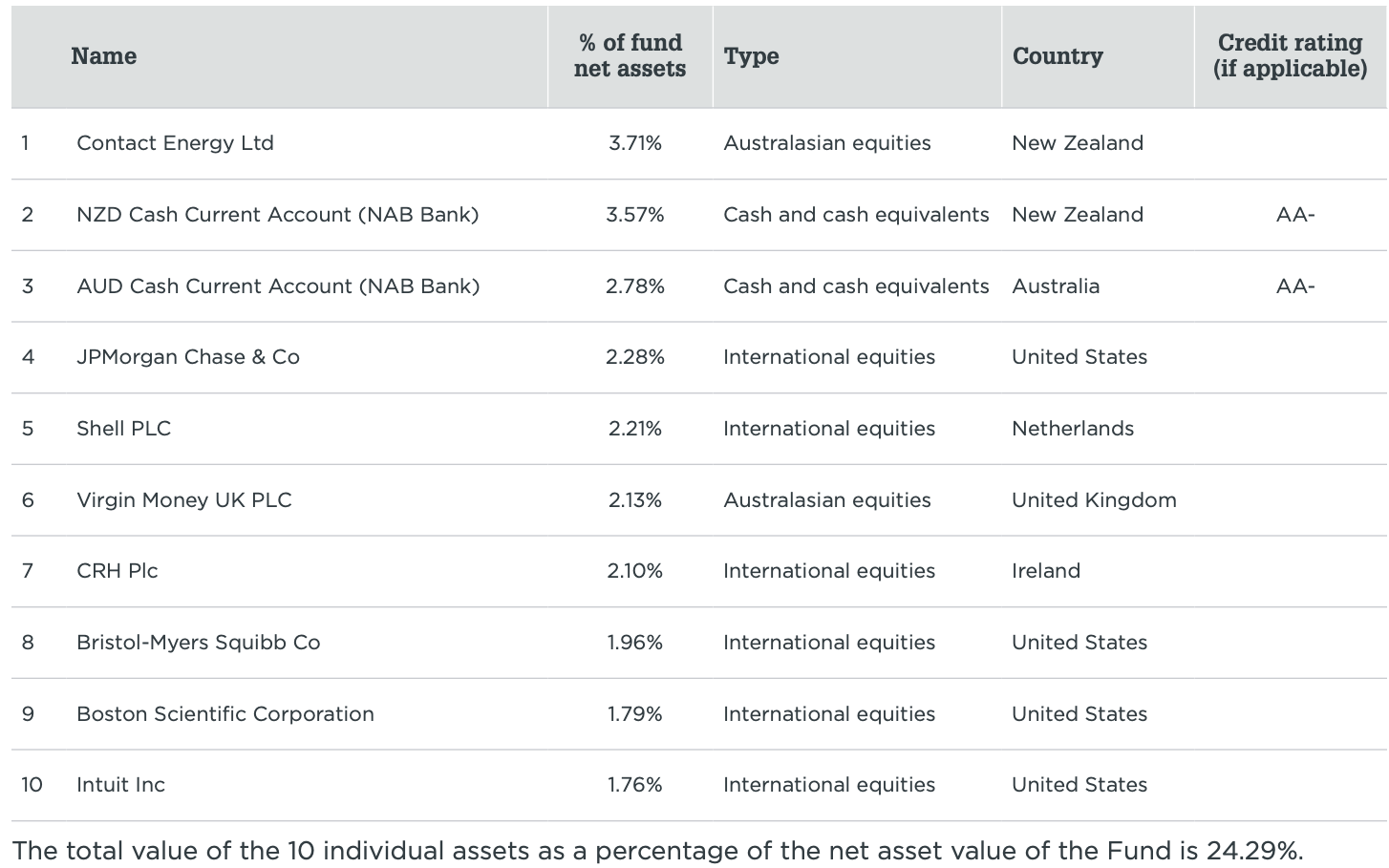Image resolution: width=1389 pixels, height=868 pixels.
Task: Click the 24.29% total value sentence
Action: (657, 851)
